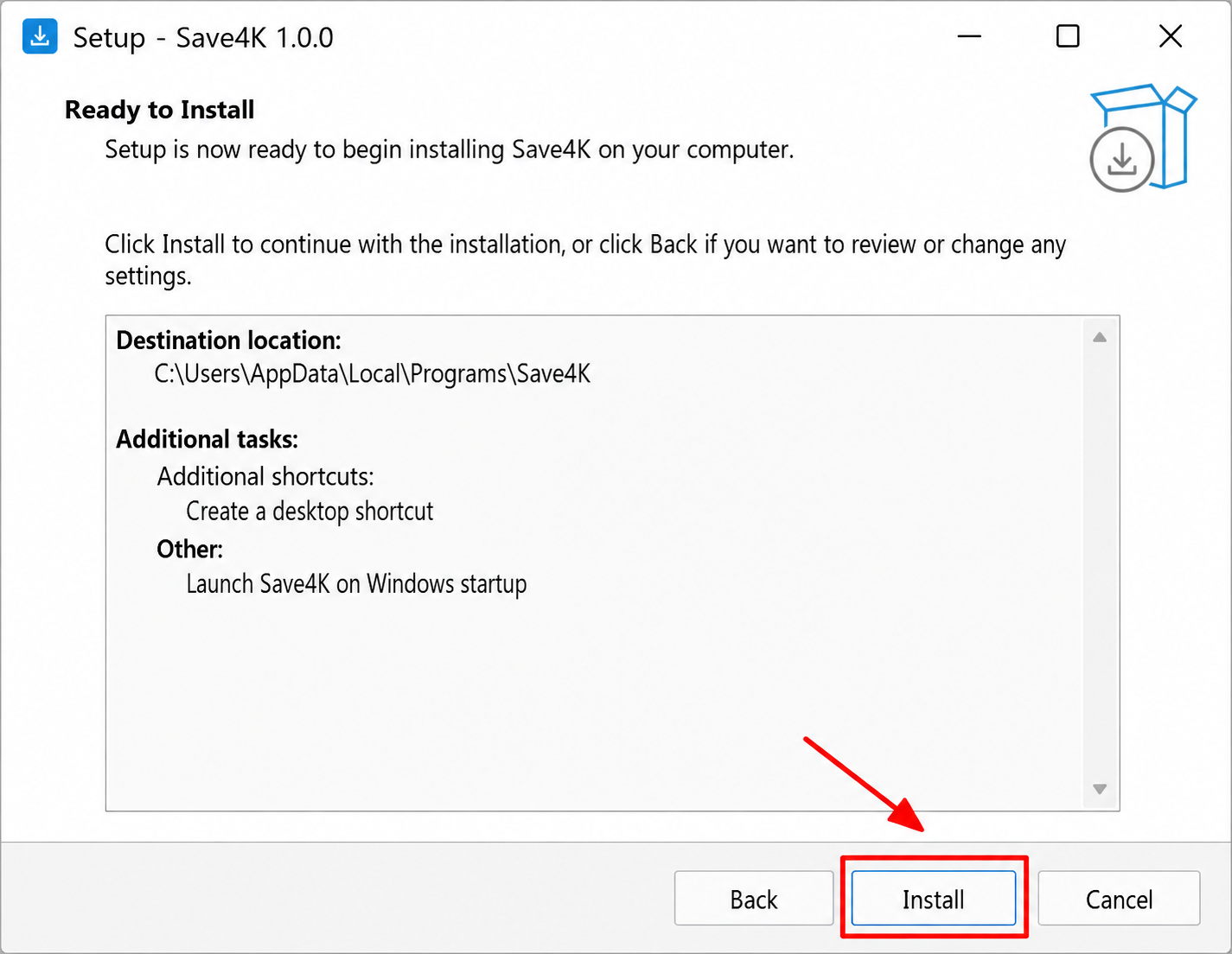This screenshot has width=1232, height=954.
Task: Minimize the setup window
Action: [969, 36]
